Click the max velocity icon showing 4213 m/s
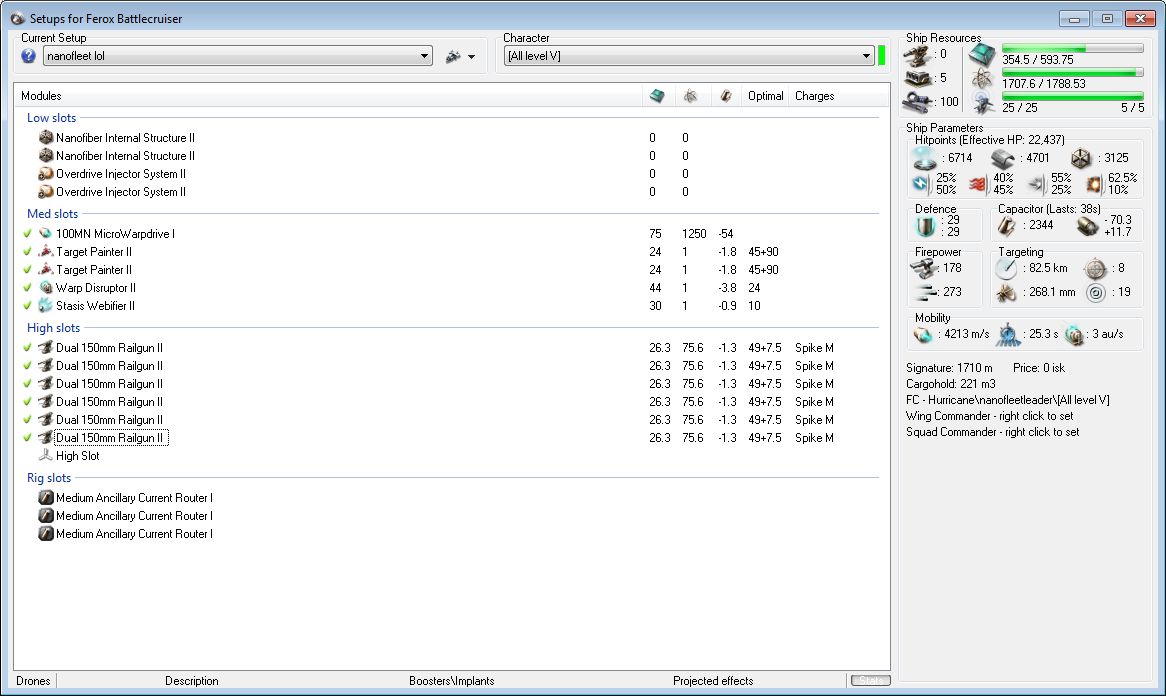Screen dimensions: 1166x696 click(x=923, y=335)
